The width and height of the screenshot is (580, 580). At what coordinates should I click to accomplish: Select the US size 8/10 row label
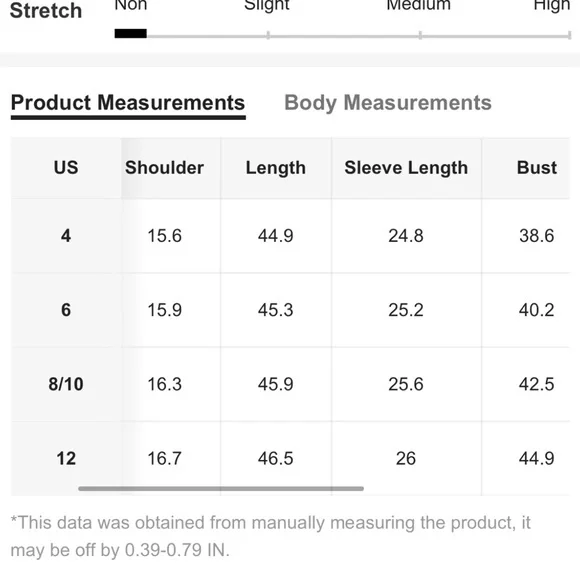pyautogui.click(x=66, y=384)
